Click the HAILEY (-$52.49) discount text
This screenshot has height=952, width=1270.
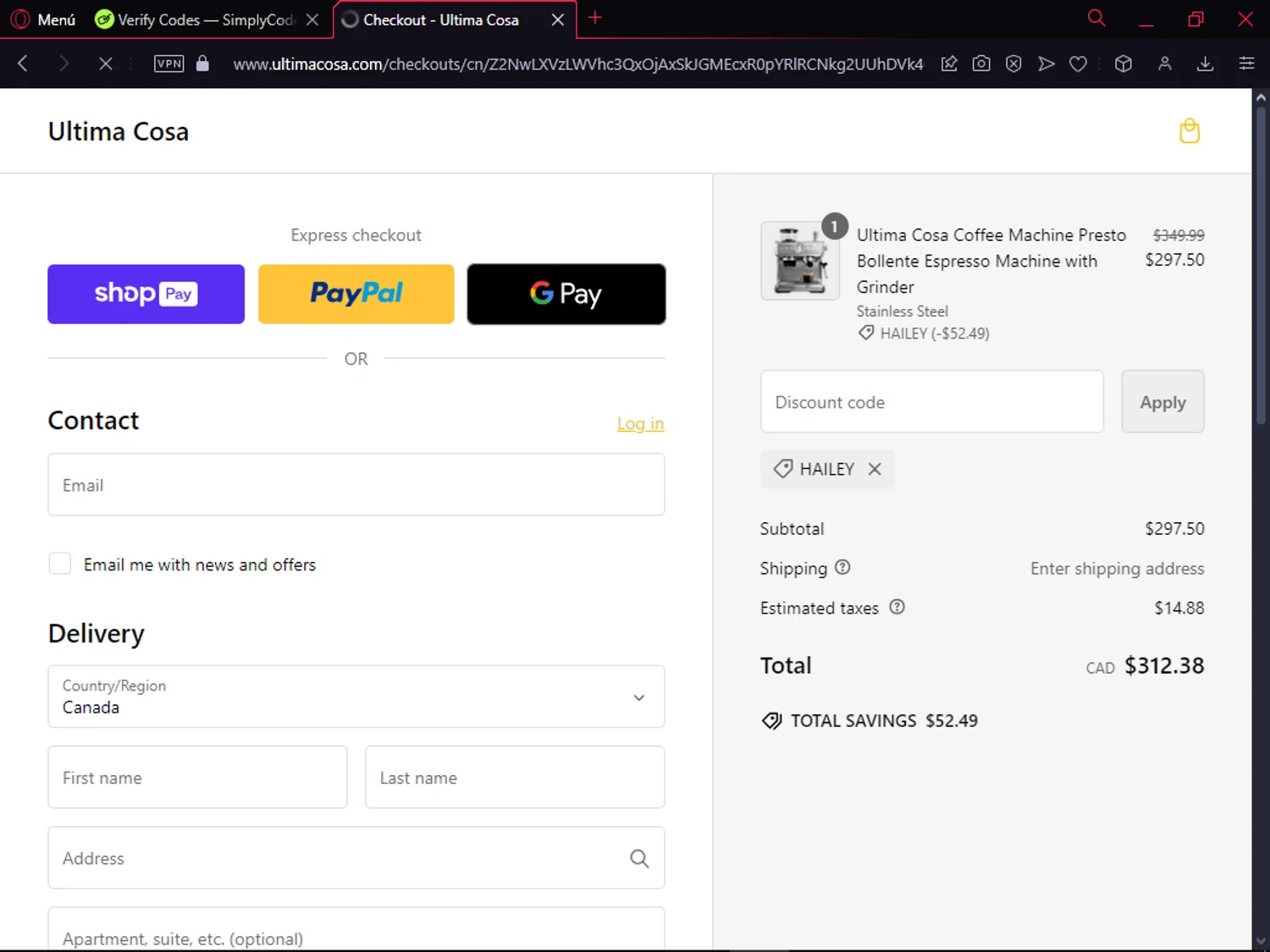tap(935, 333)
